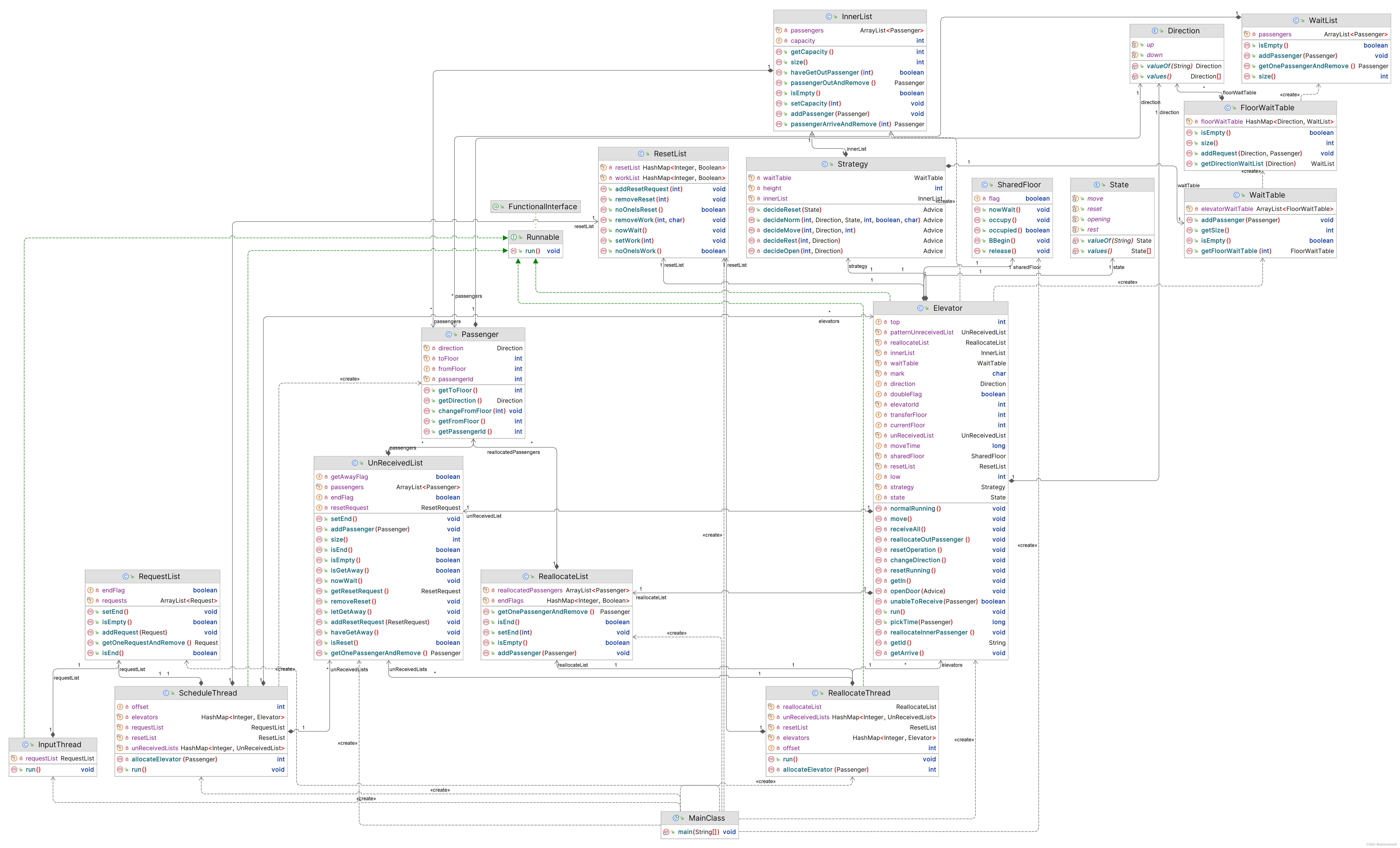
Task: Select getOneRequestAndRemove() in RequestList
Action: click(x=152, y=643)
